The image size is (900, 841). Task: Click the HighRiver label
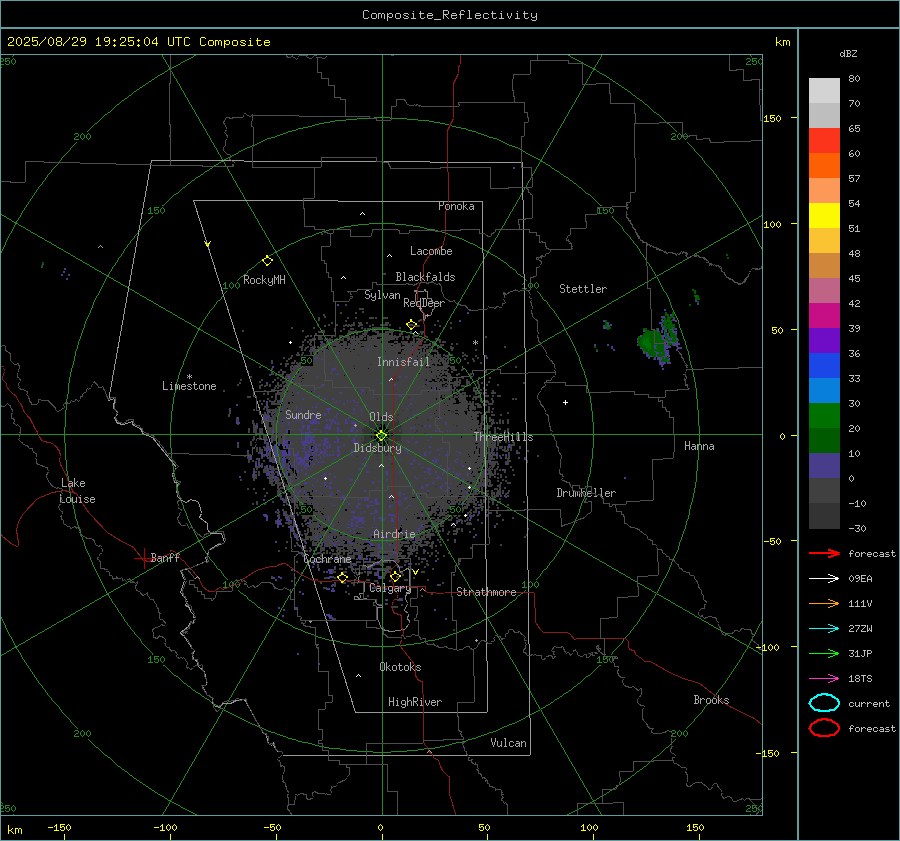click(x=415, y=702)
